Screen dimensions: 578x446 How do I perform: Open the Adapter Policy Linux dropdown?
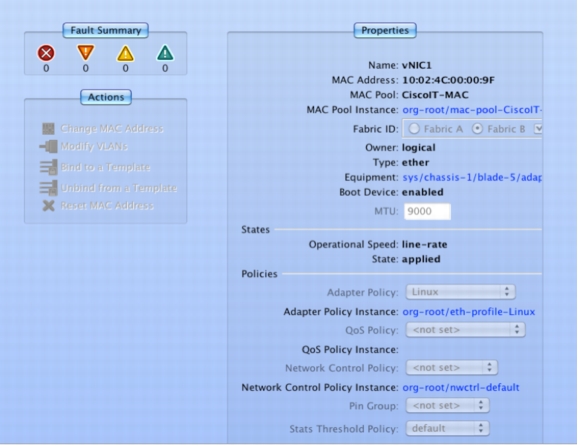(x=460, y=292)
